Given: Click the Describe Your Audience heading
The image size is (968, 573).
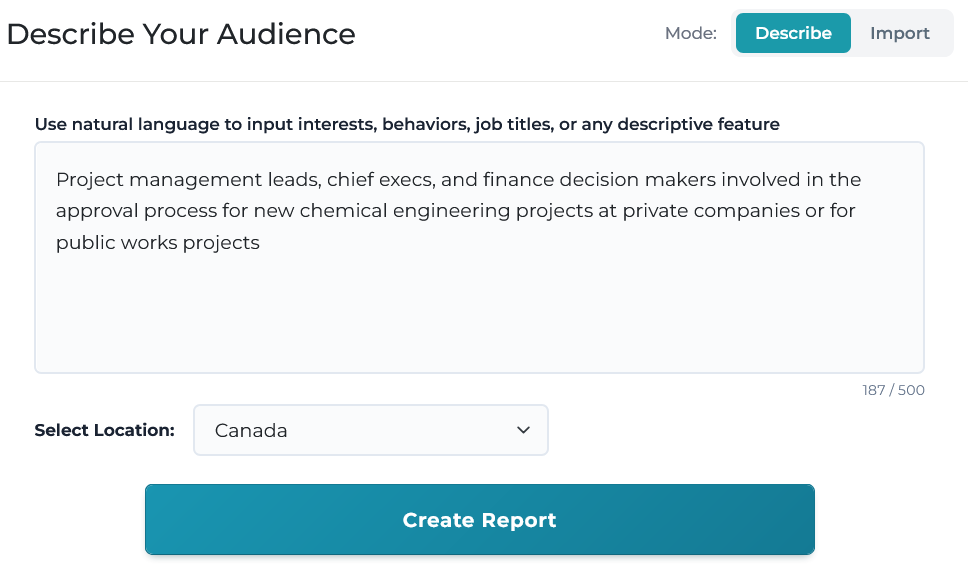Looking at the screenshot, I should click(x=181, y=34).
